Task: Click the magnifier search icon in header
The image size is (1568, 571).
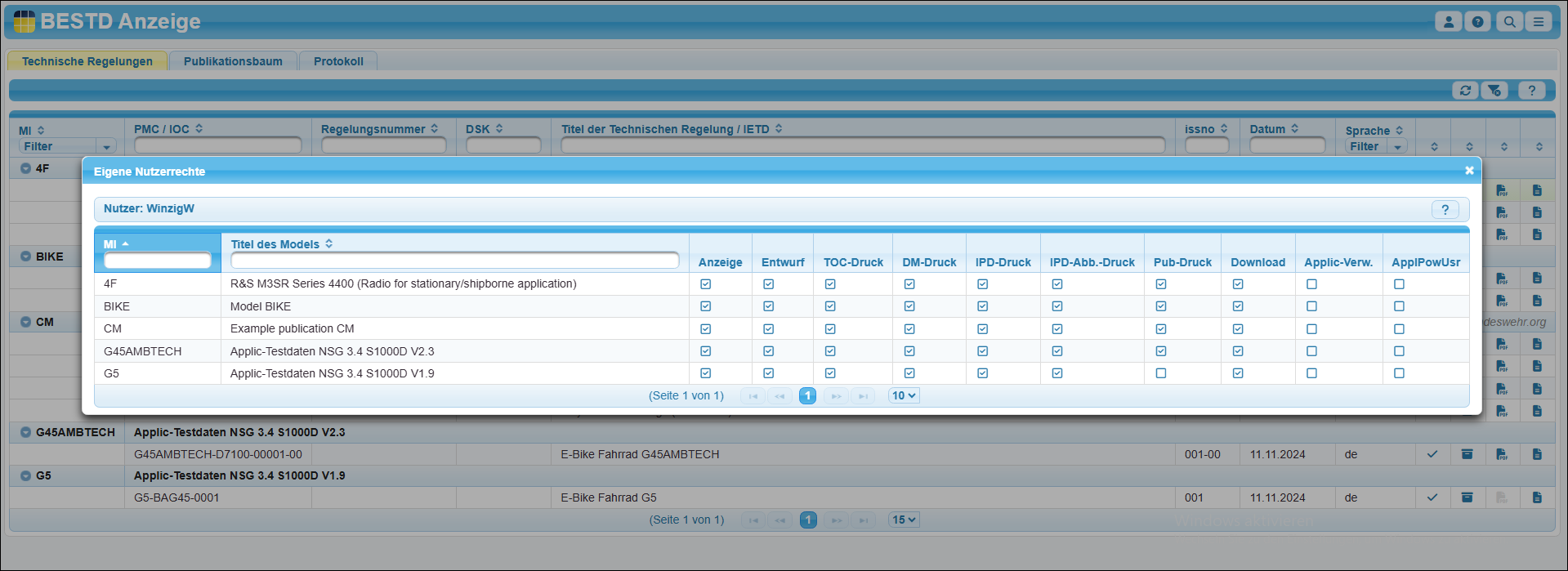Action: pyautogui.click(x=1509, y=22)
